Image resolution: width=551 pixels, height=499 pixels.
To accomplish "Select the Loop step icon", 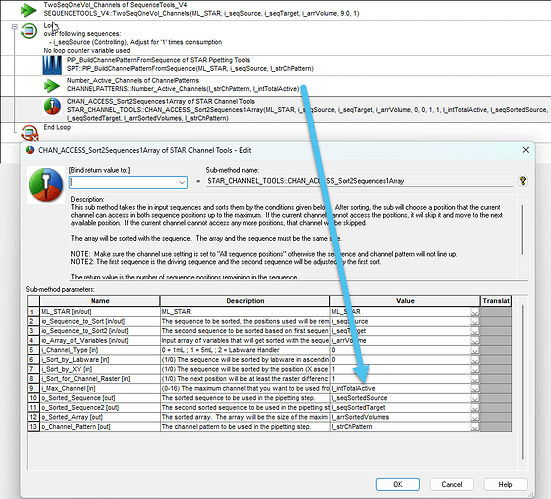I will pyautogui.click(x=29, y=31).
